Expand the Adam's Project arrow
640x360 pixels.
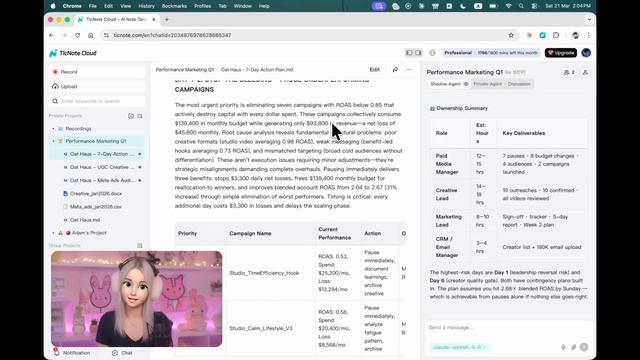click(x=53, y=233)
